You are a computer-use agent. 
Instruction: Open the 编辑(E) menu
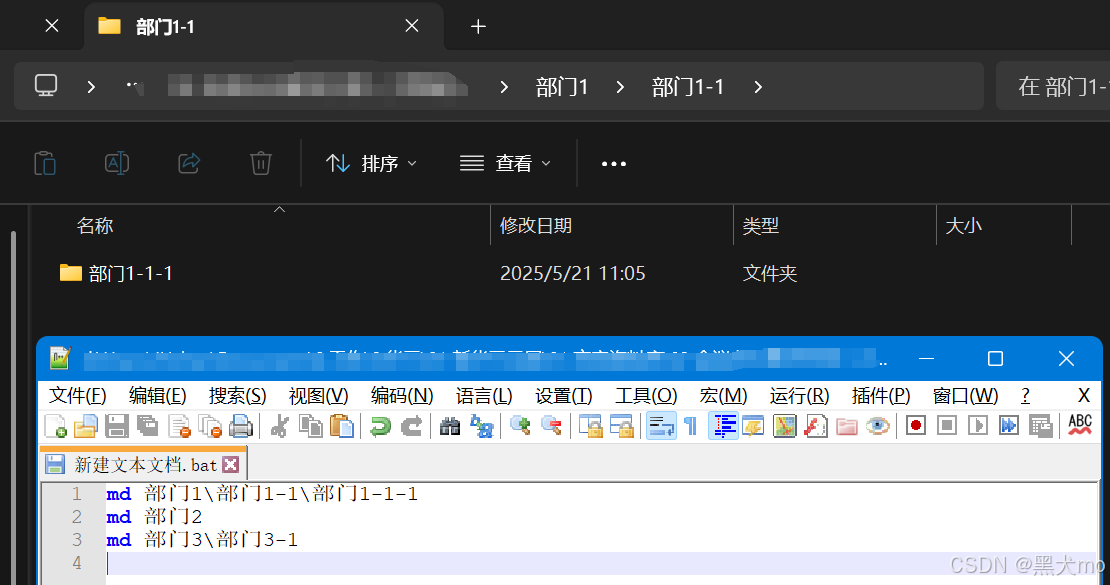click(157, 396)
